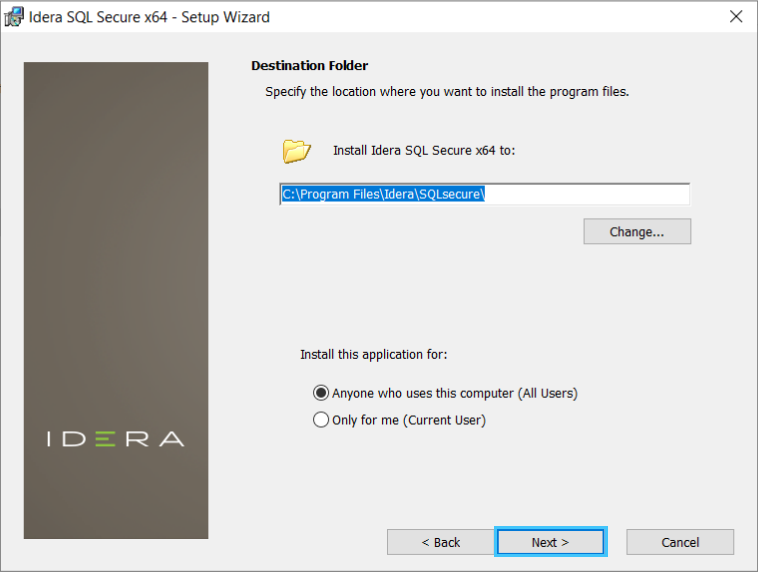Screen dimensions: 758x572
Task: Click the installer icon in the title bar
Action: pos(14,17)
